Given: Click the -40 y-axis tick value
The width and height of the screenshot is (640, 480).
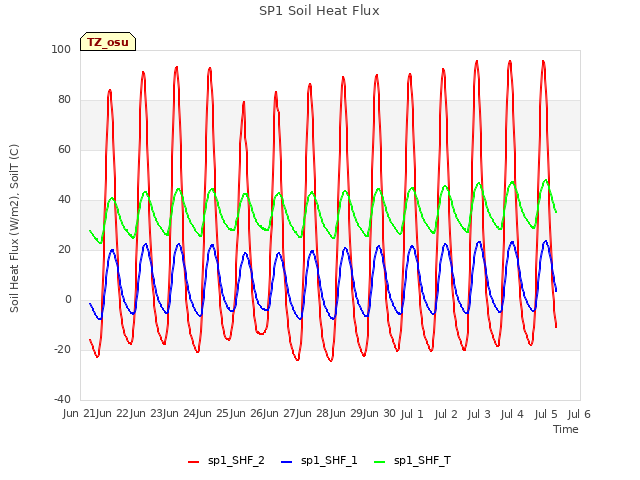Looking at the screenshot, I should pyautogui.click(x=62, y=399).
